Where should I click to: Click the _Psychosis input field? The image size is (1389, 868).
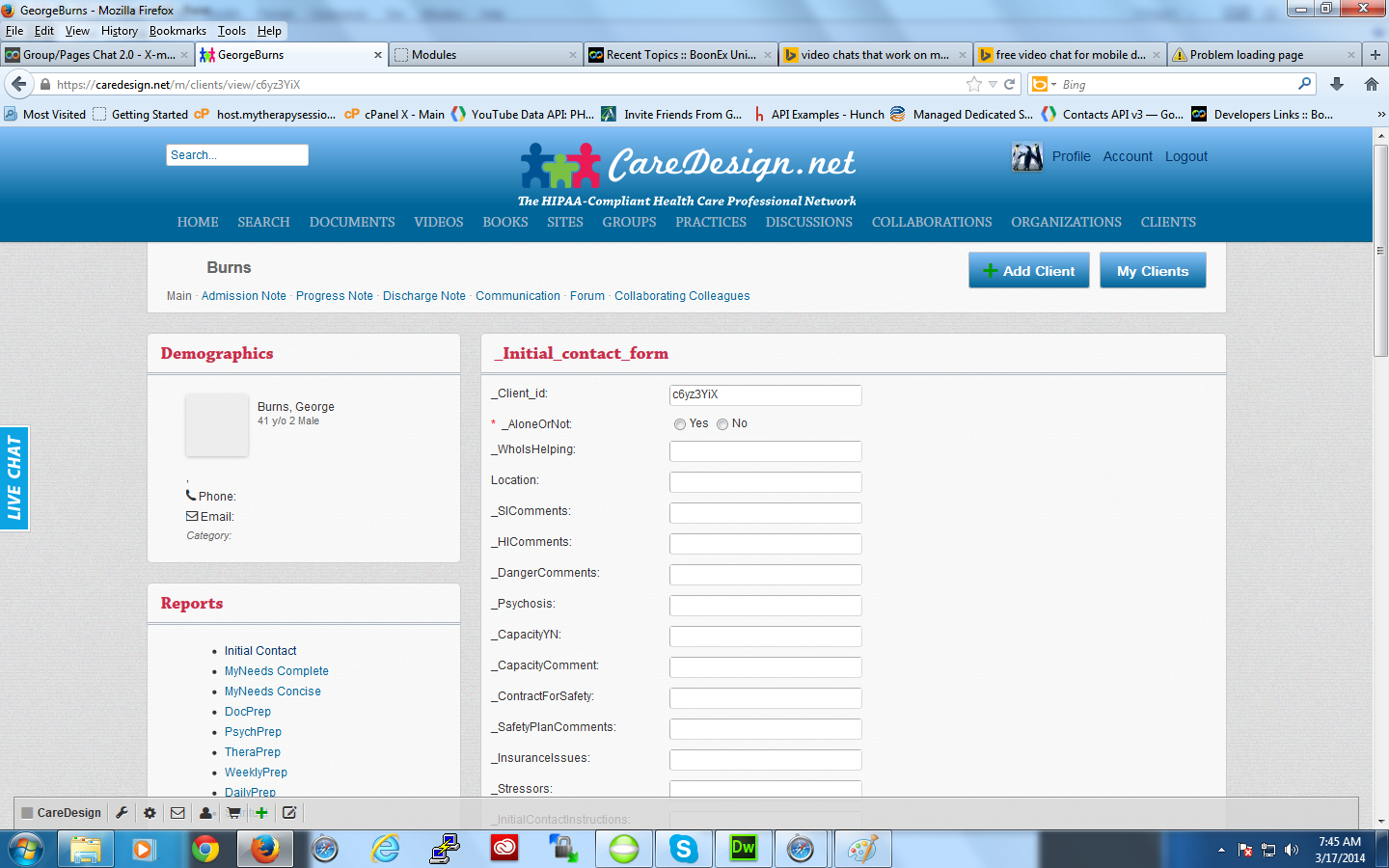(x=766, y=605)
